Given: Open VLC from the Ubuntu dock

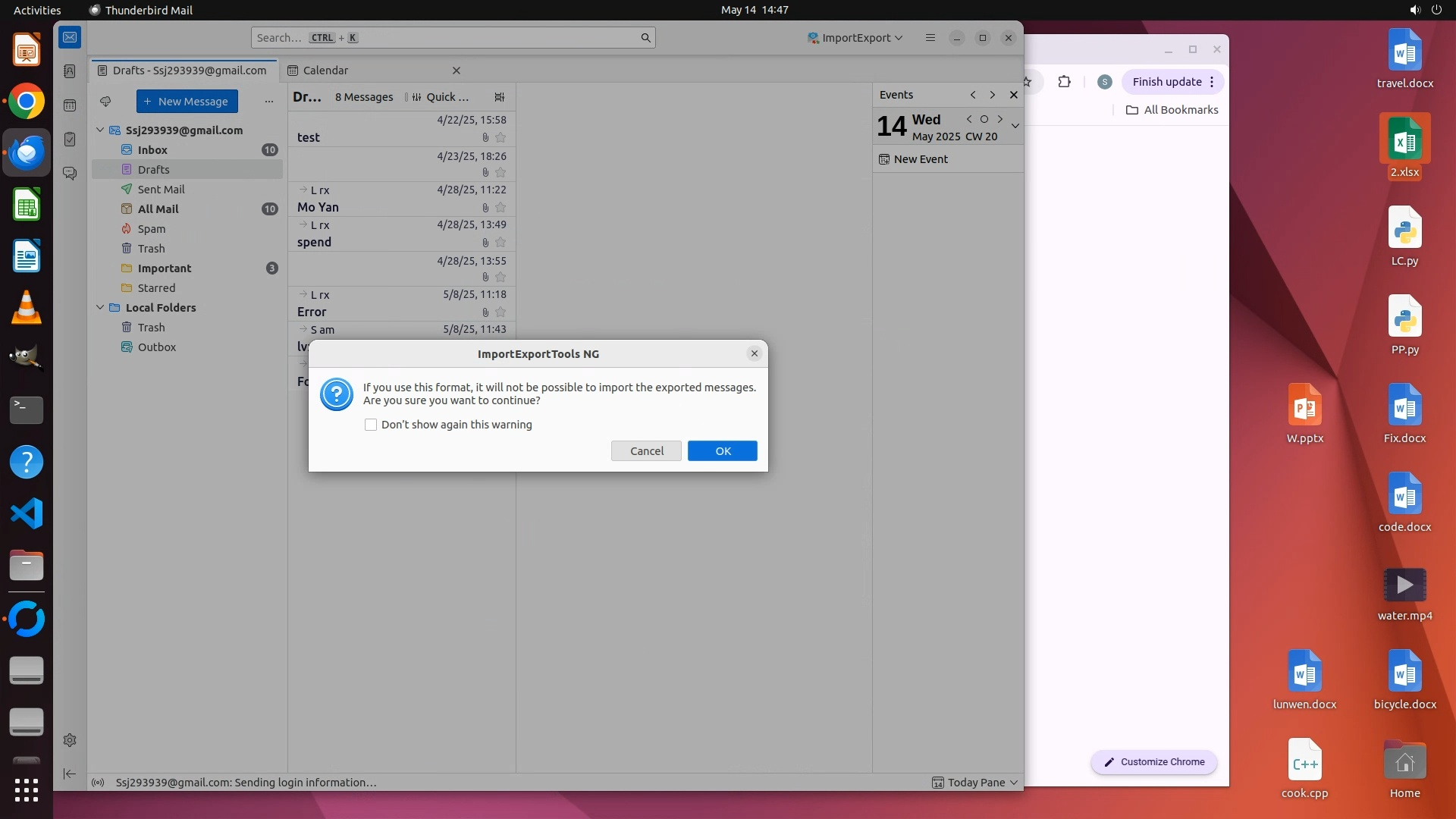Looking at the screenshot, I should click(27, 308).
